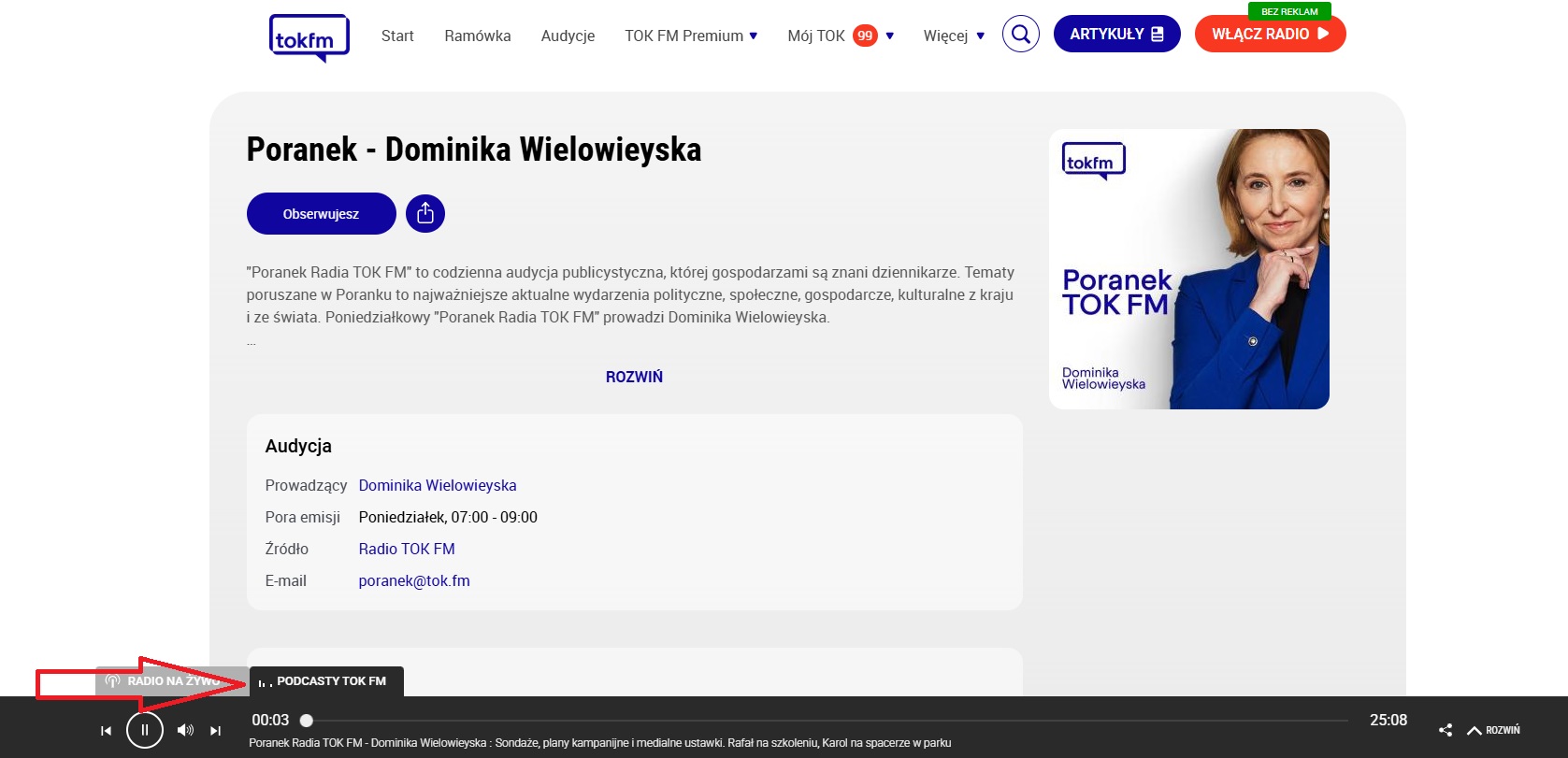Go to Audycje page
The image size is (1568, 758).
pyautogui.click(x=568, y=36)
